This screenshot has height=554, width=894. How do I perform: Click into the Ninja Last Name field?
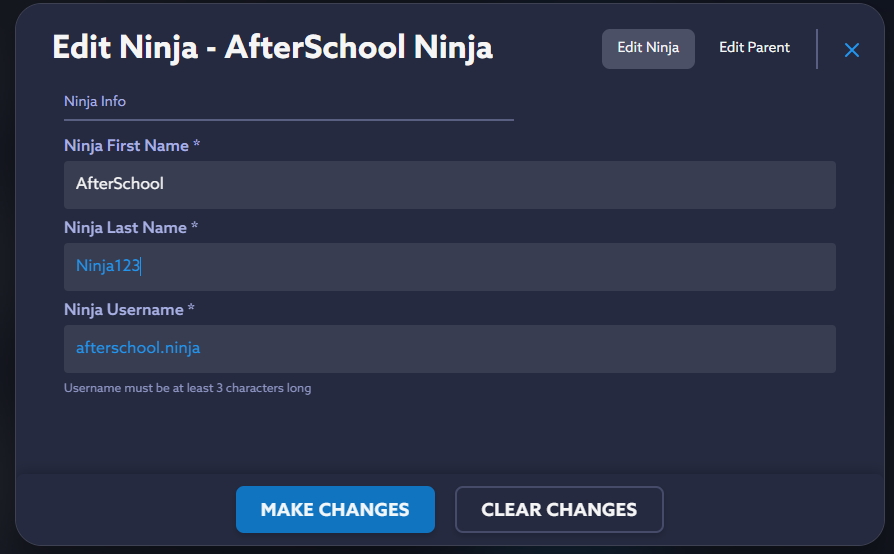(450, 267)
